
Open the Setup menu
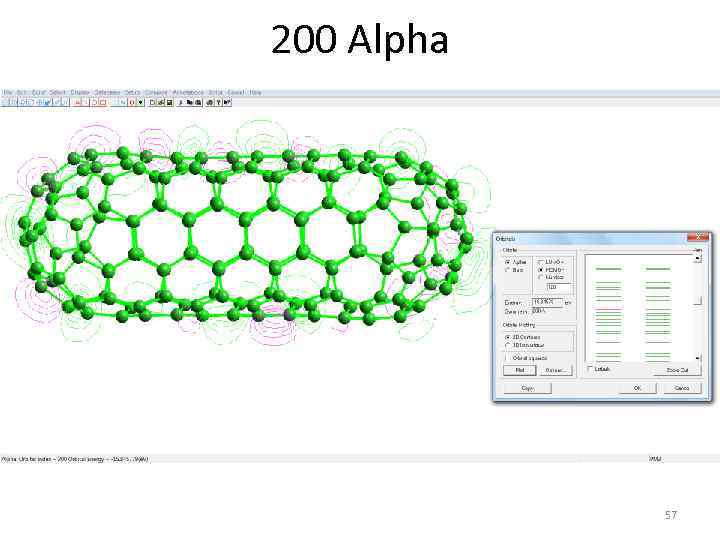click(132, 92)
